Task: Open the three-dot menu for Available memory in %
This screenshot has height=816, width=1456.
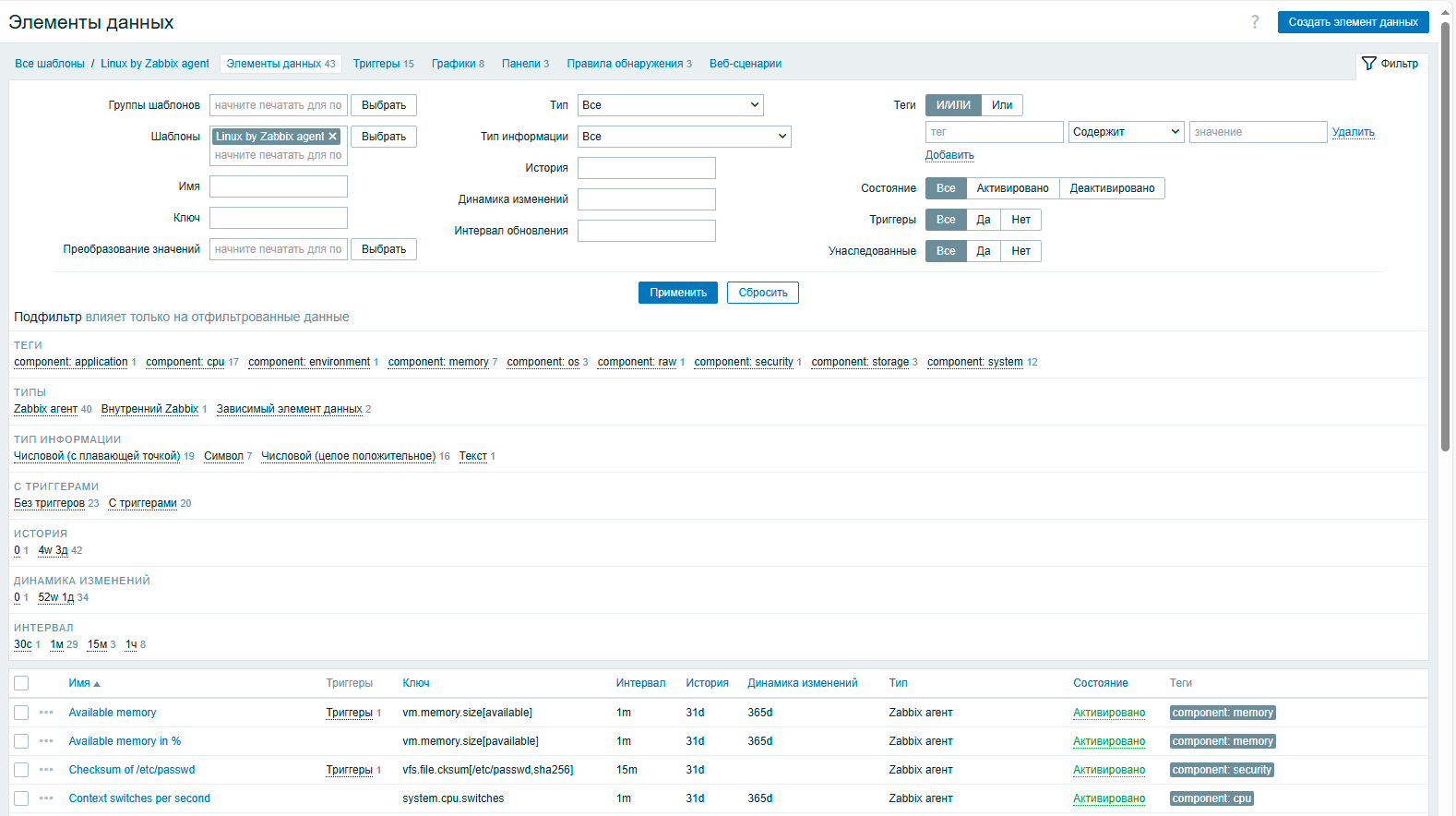Action: (x=46, y=741)
